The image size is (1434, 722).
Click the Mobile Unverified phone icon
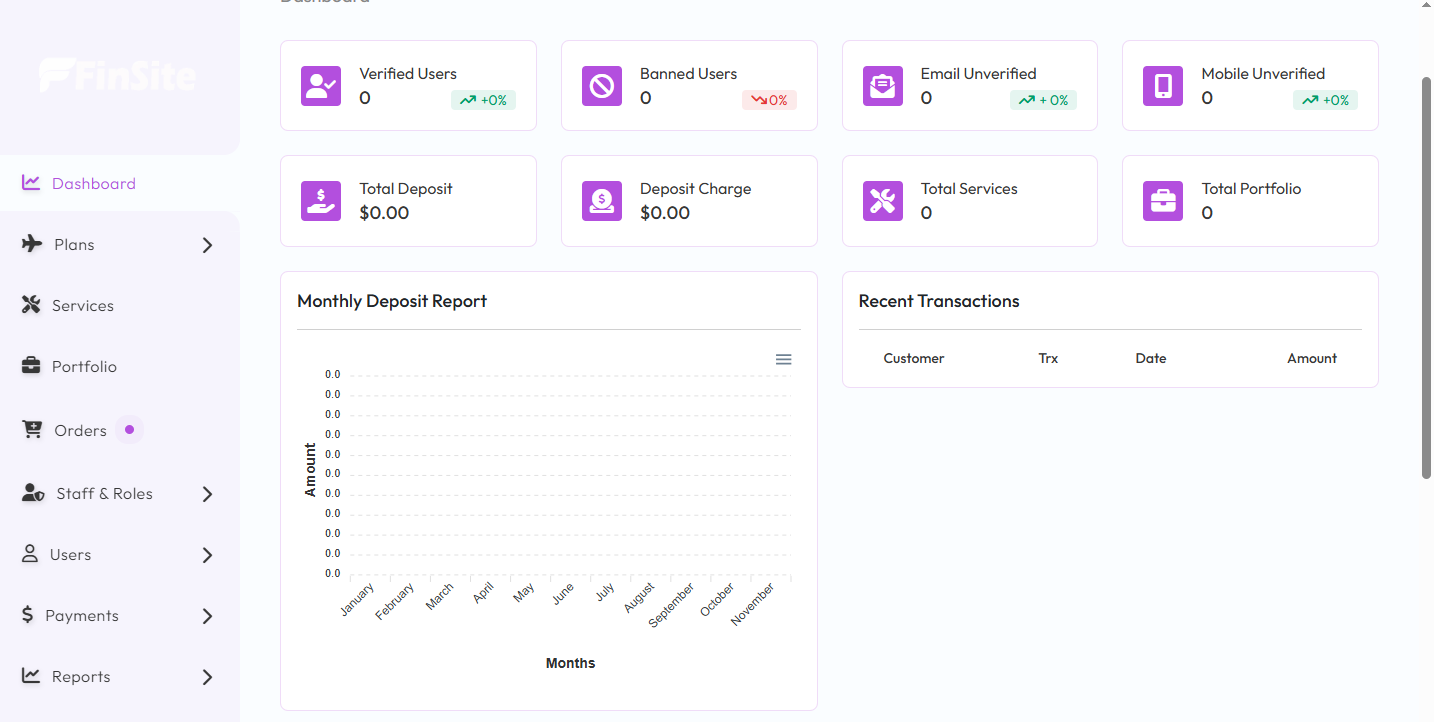point(1162,86)
